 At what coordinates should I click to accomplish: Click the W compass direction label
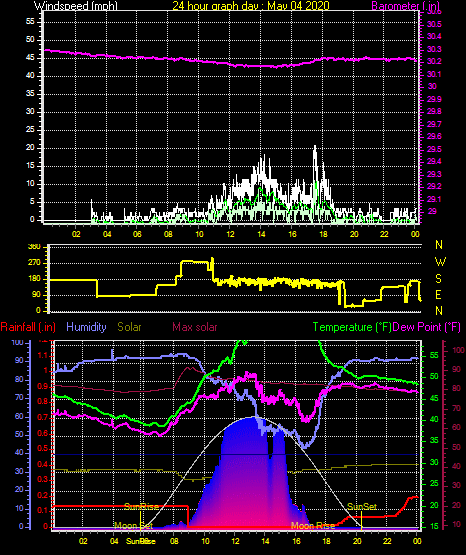point(440,262)
